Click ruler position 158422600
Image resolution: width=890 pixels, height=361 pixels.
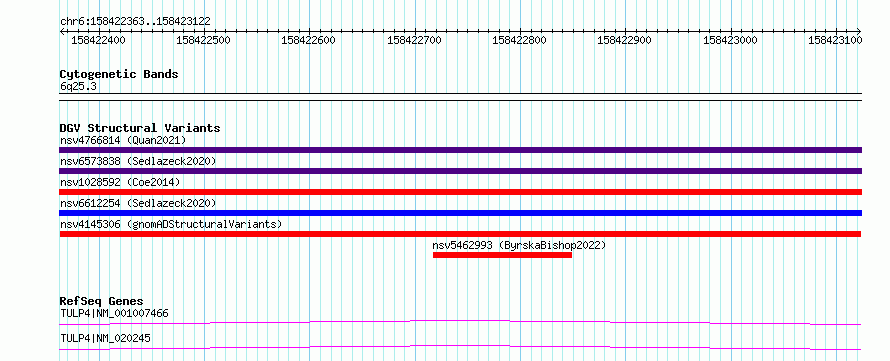click(x=309, y=40)
